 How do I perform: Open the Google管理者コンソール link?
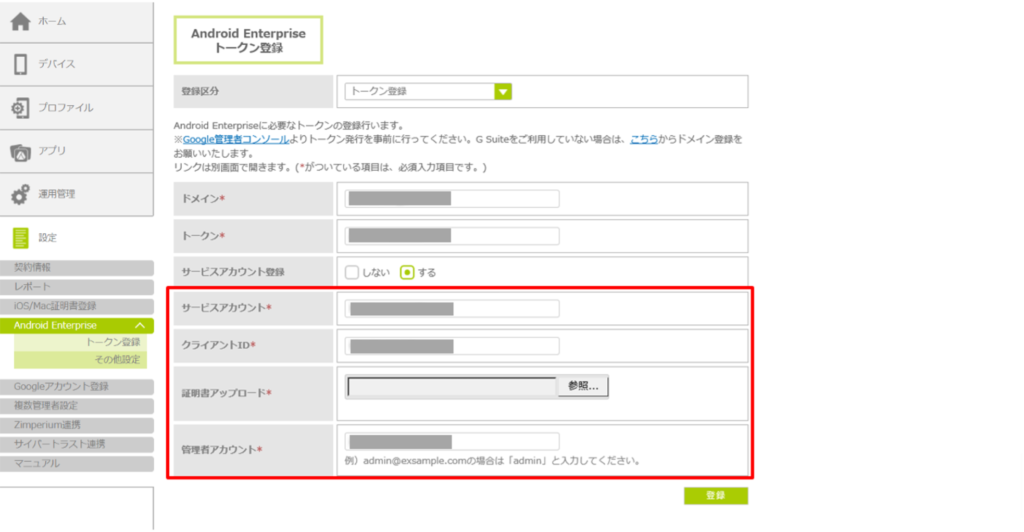point(237,140)
